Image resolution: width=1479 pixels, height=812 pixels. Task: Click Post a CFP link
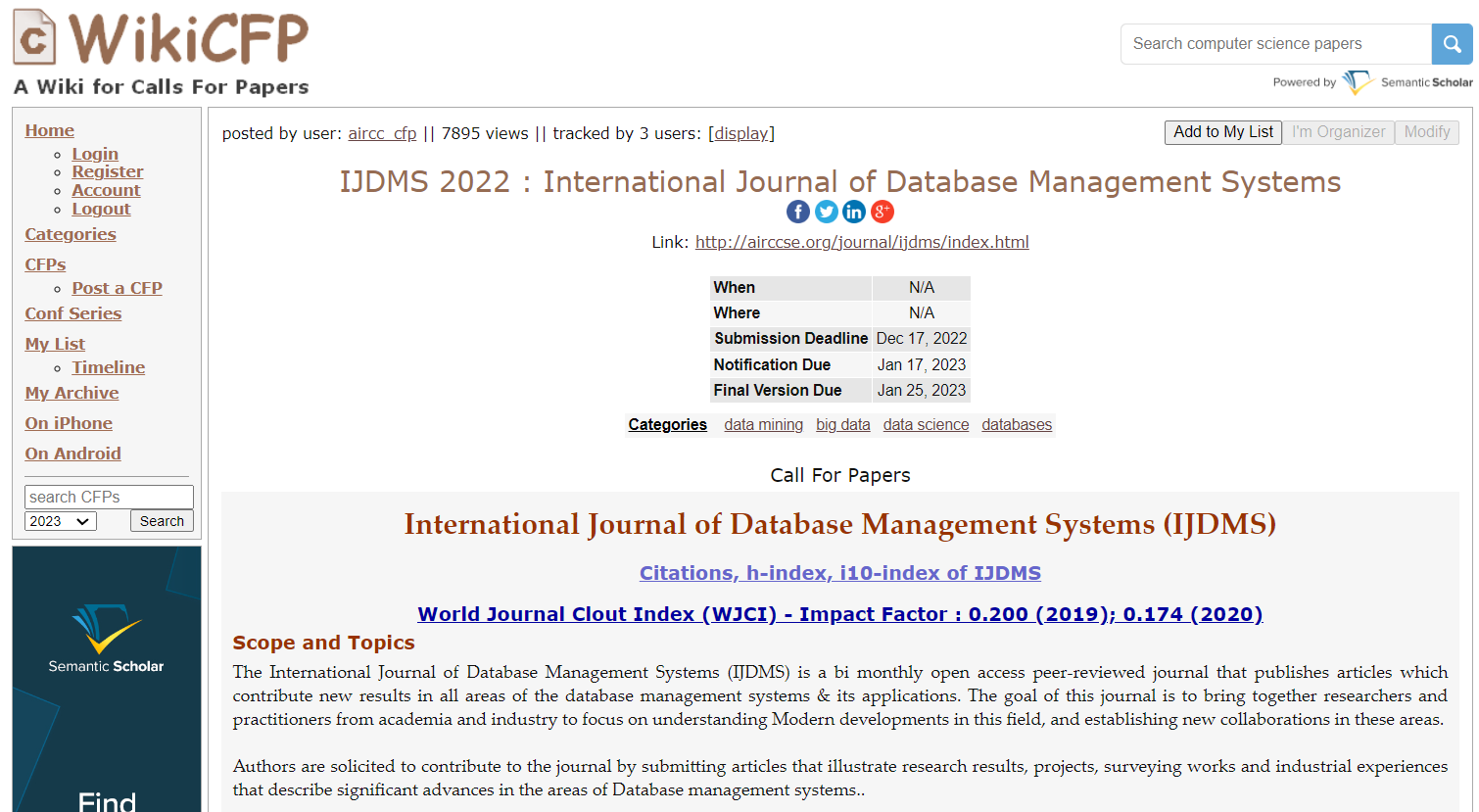117,288
